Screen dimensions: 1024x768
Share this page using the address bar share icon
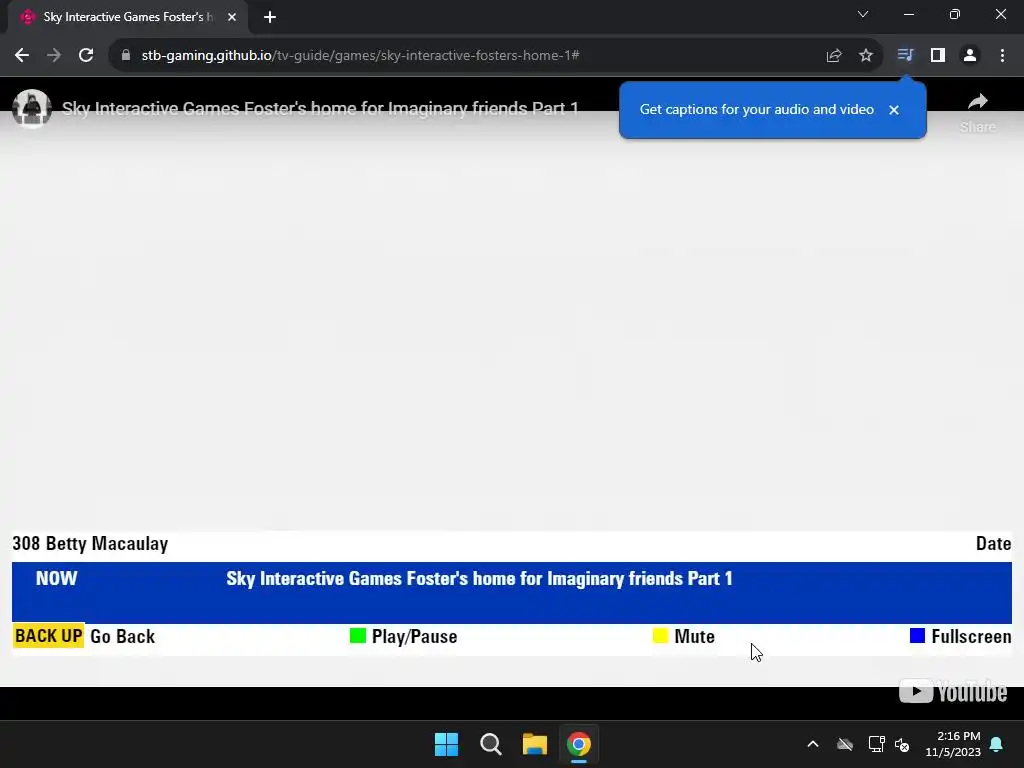pos(834,56)
